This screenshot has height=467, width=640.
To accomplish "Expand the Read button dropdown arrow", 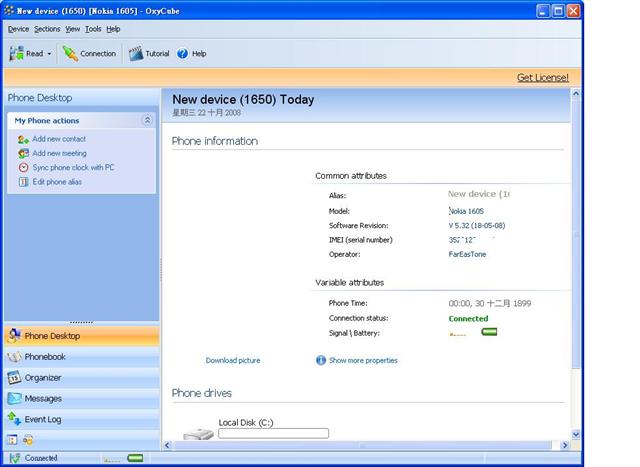I will [49, 54].
